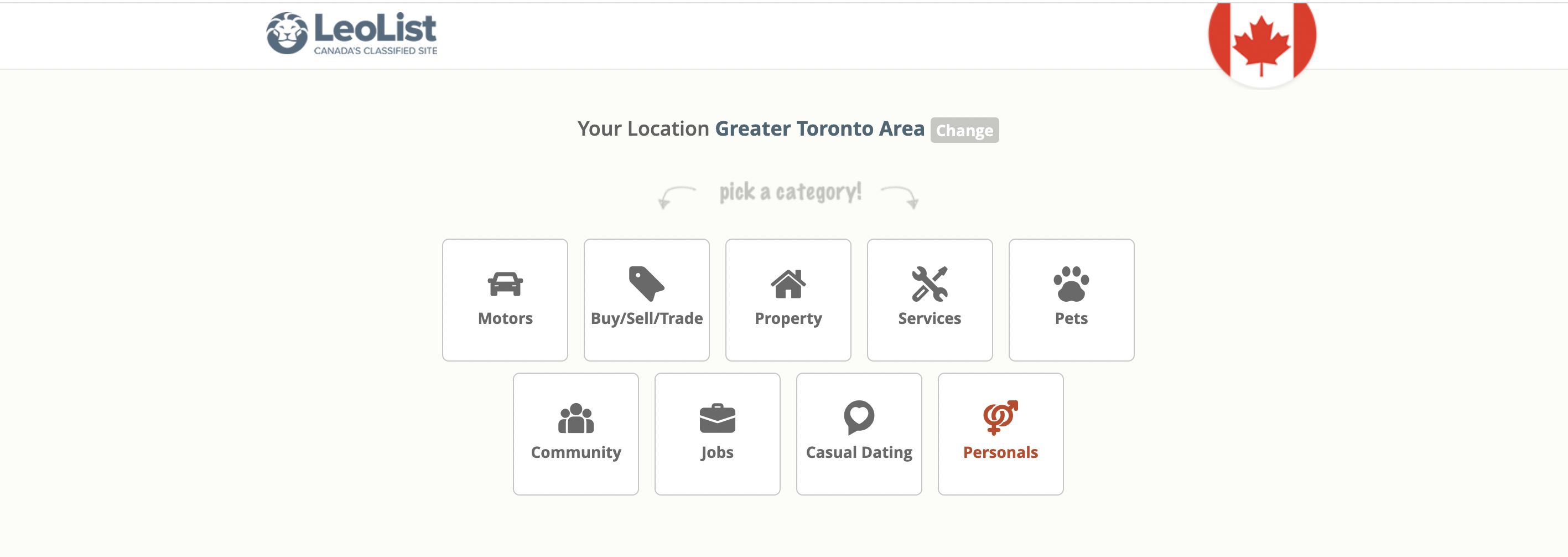Viewport: 1568px width, 557px height.
Task: Open the Motors category label
Action: 505,318
